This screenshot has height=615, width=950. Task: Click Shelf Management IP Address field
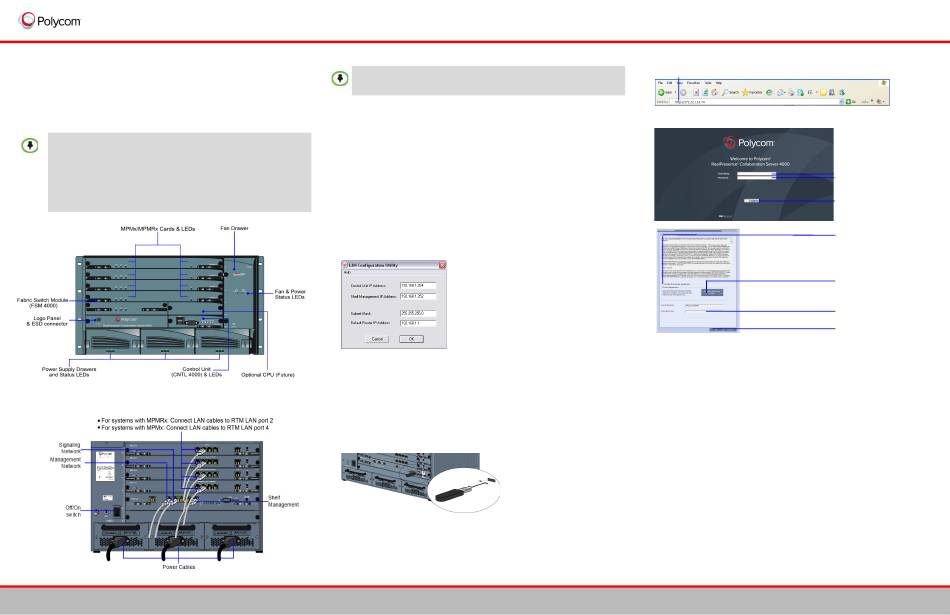point(418,296)
